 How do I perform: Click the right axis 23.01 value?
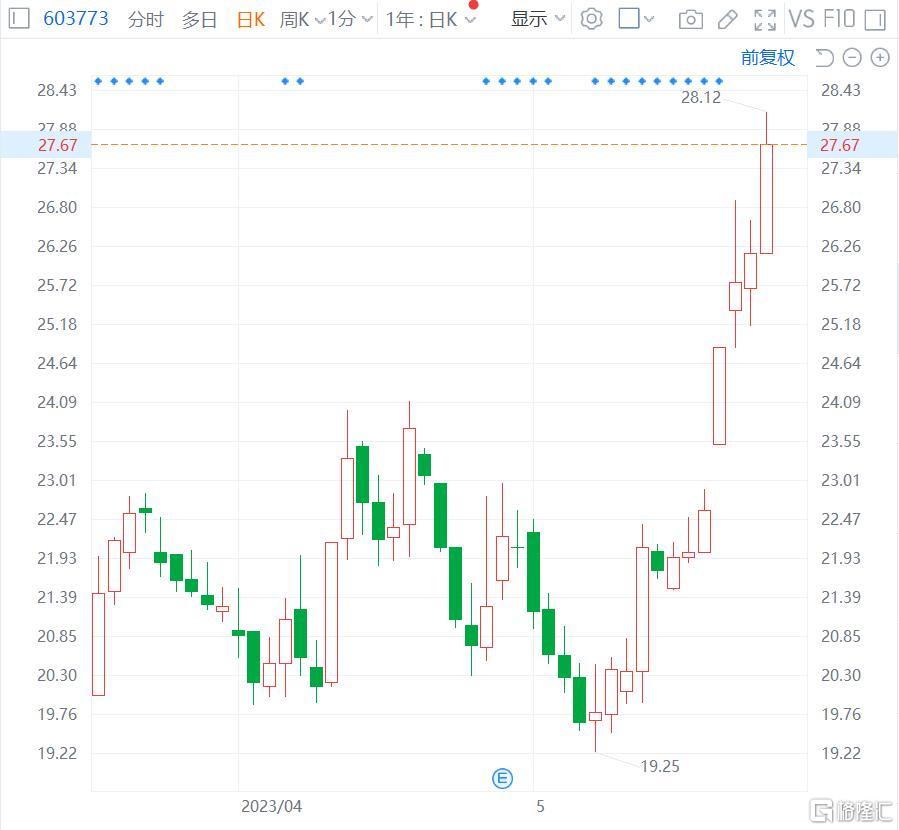click(841, 480)
